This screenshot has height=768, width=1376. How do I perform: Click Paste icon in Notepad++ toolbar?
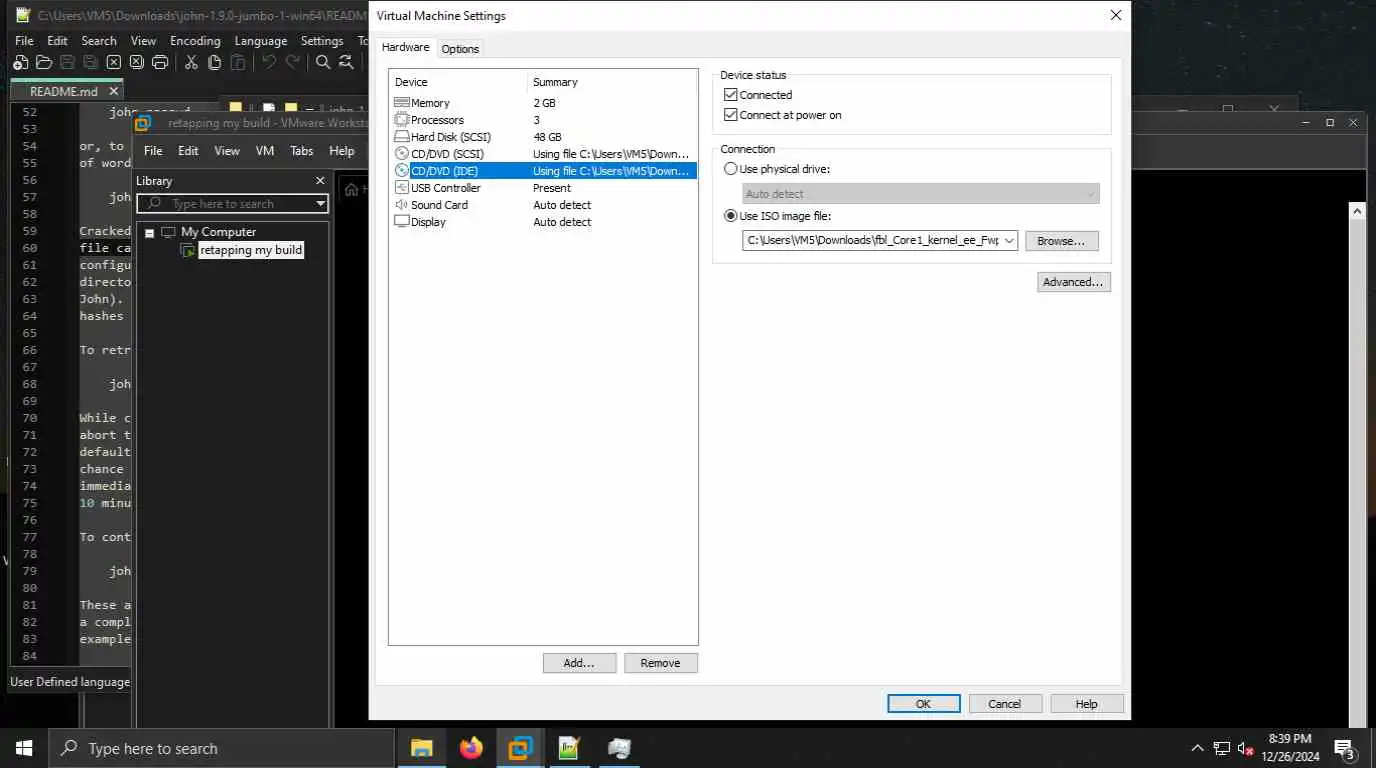tap(238, 62)
